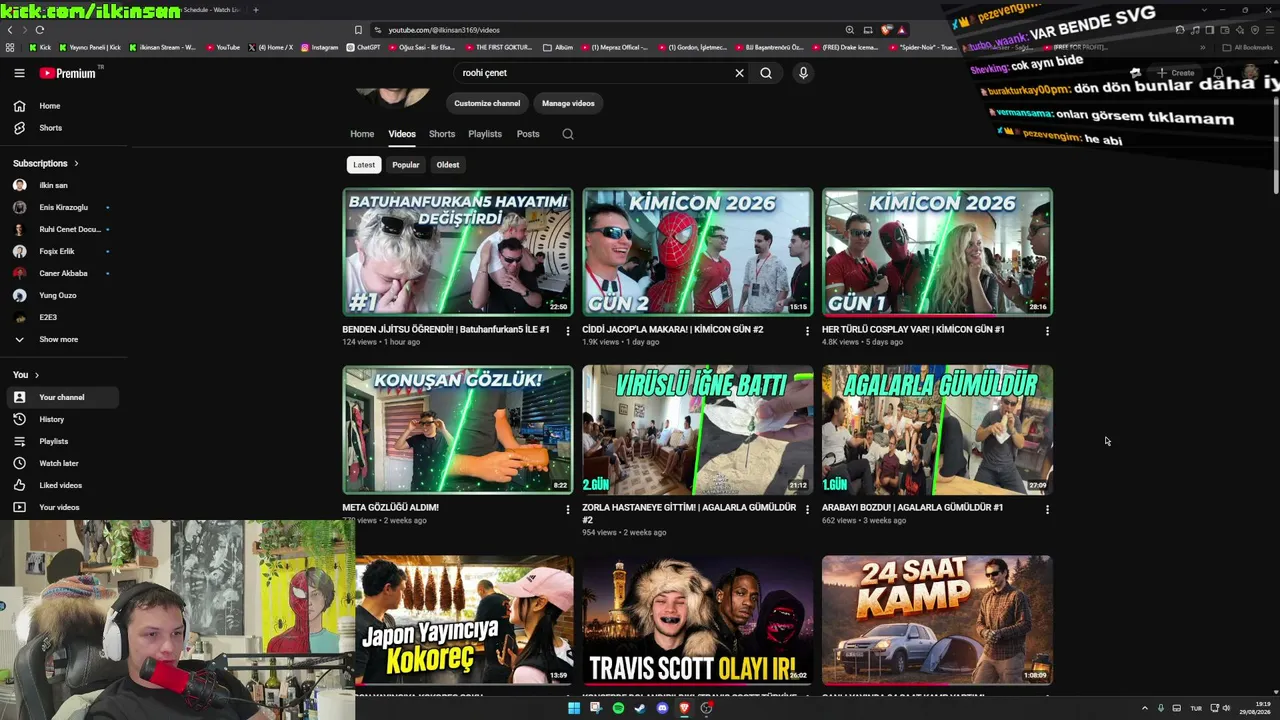Zoom page using the address bar magnifier
Screen dimensions: 1280x720
tap(850, 30)
